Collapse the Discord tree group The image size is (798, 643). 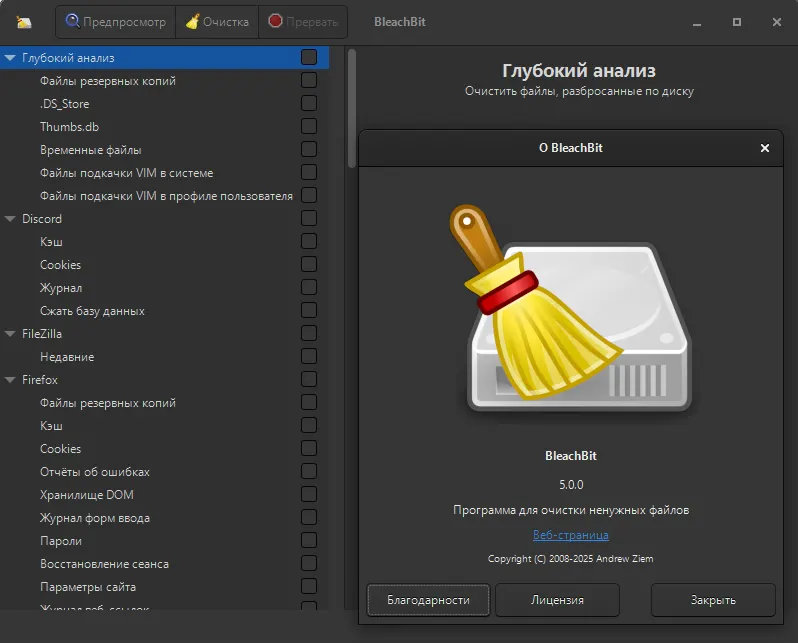pyautogui.click(x=10, y=219)
